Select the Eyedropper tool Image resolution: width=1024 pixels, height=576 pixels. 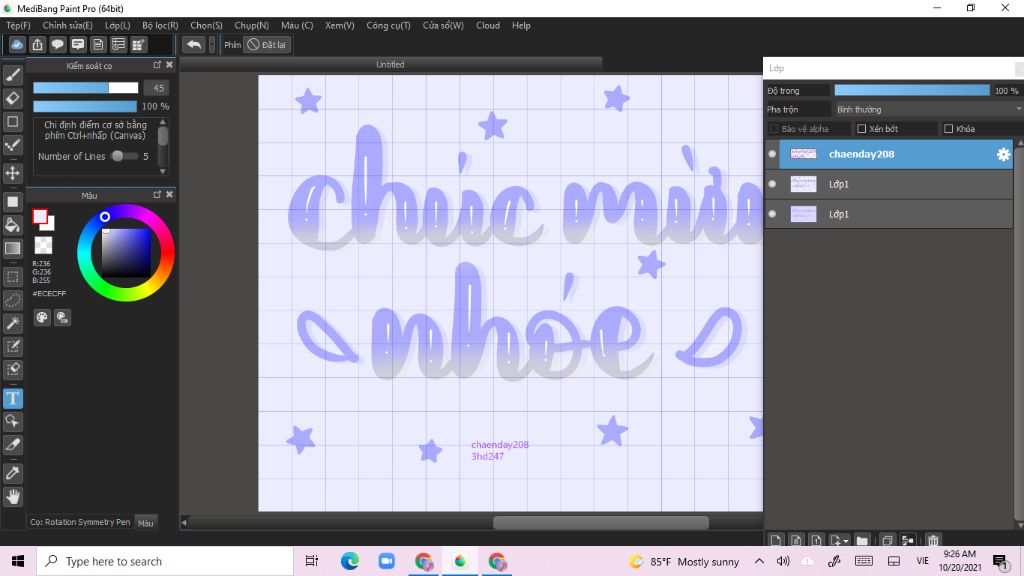click(x=12, y=473)
